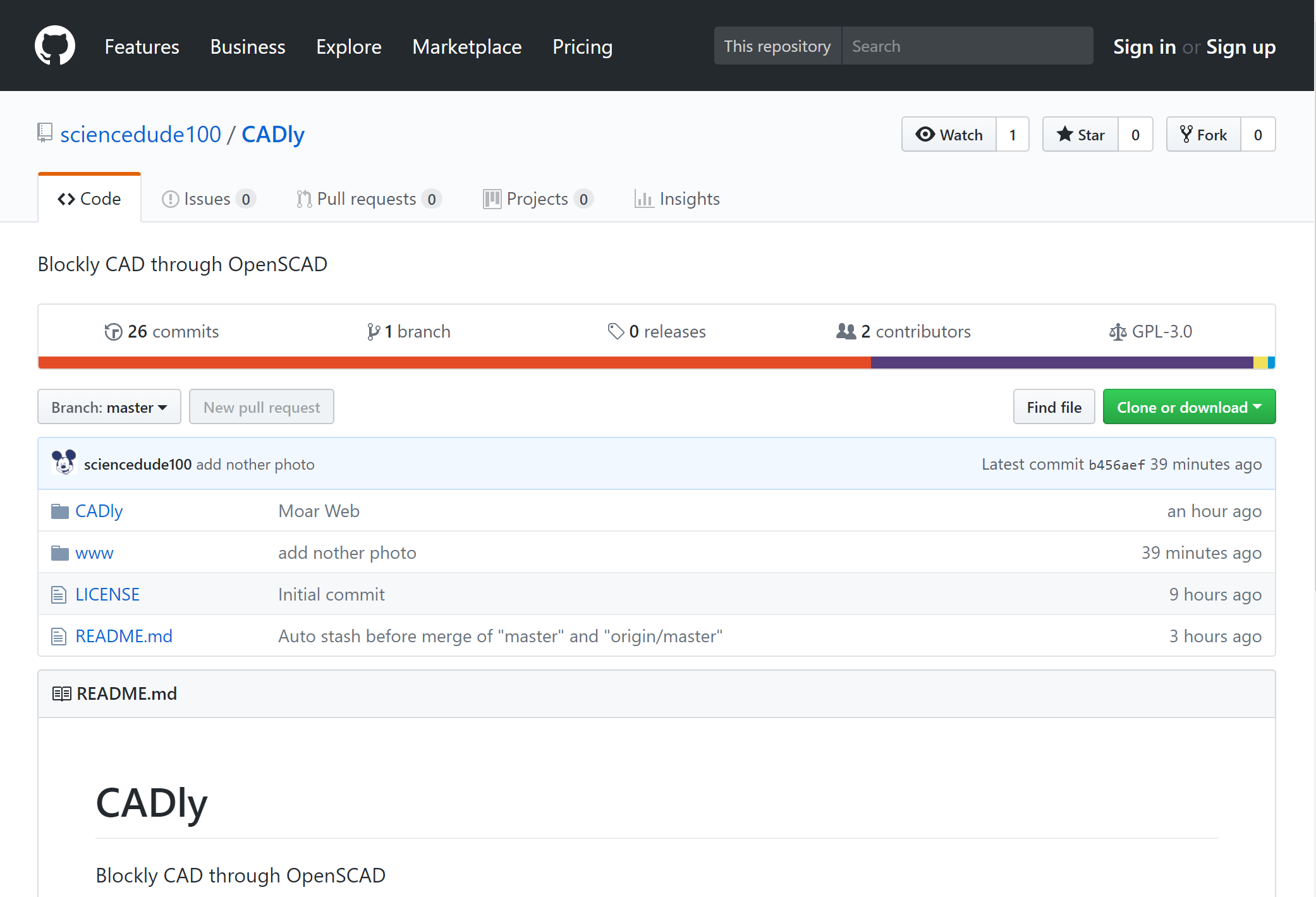Viewport: 1316px width, 897px height.
Task: Click the README.md file icon in list
Action: click(x=59, y=637)
